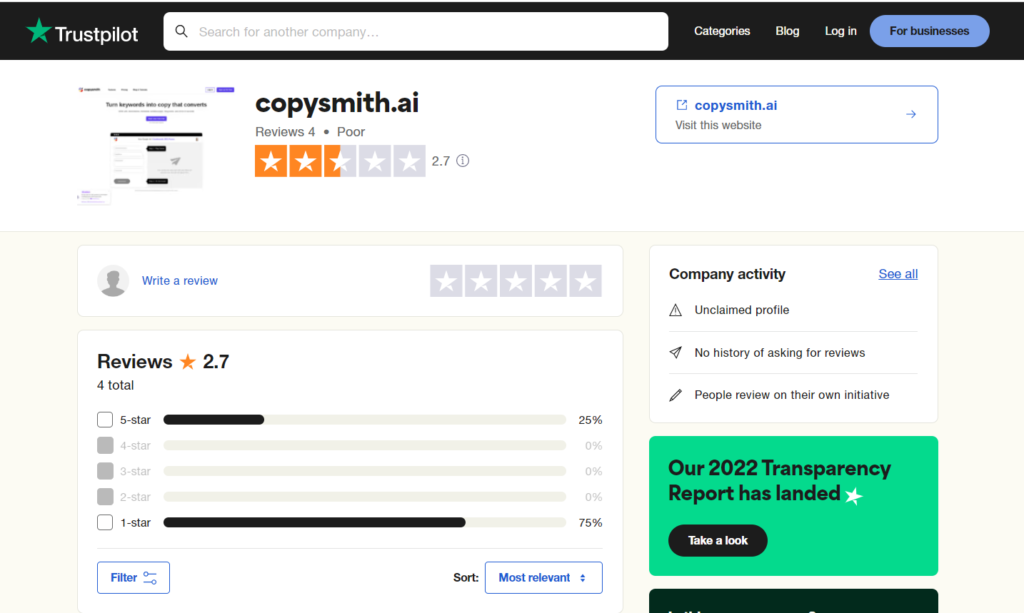The height and width of the screenshot is (613, 1024).
Task: Click the For businesses button
Action: click(929, 31)
